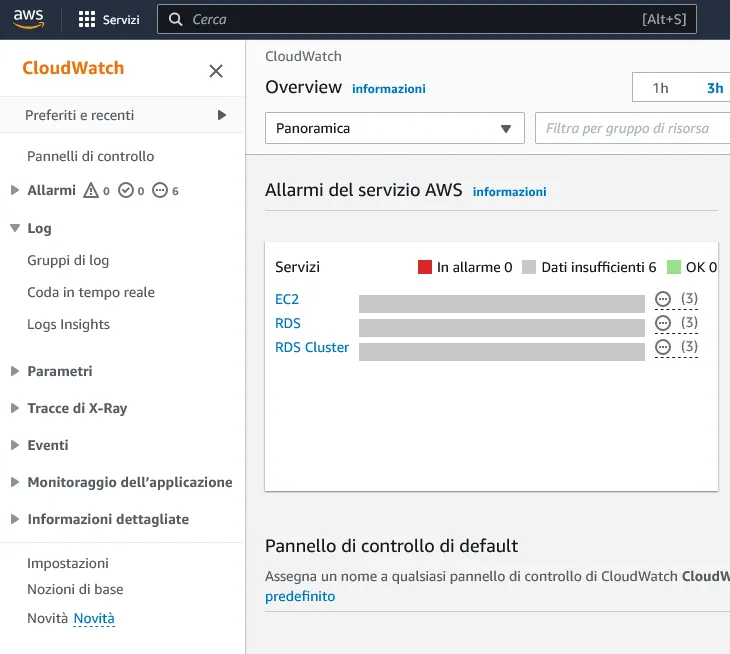Click the search magnifier icon
The height and width of the screenshot is (654, 730).
(x=176, y=19)
